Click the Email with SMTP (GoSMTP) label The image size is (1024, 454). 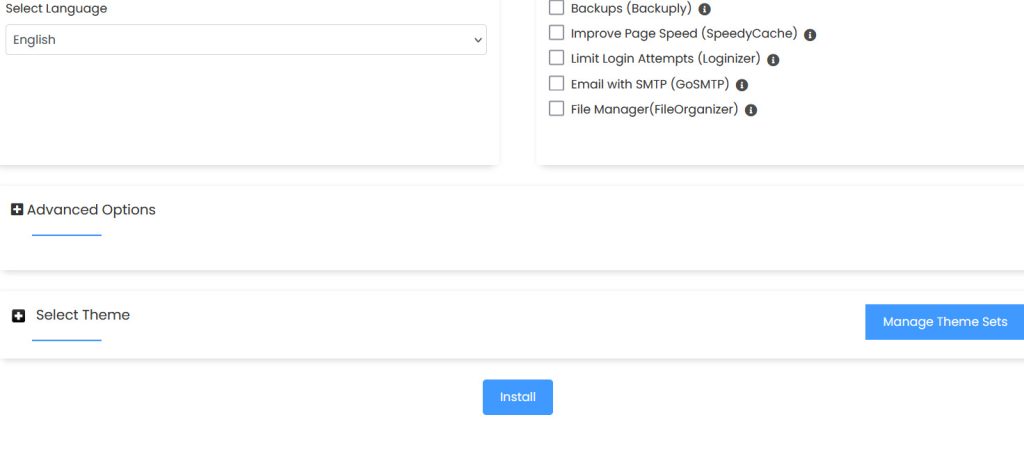649,84
